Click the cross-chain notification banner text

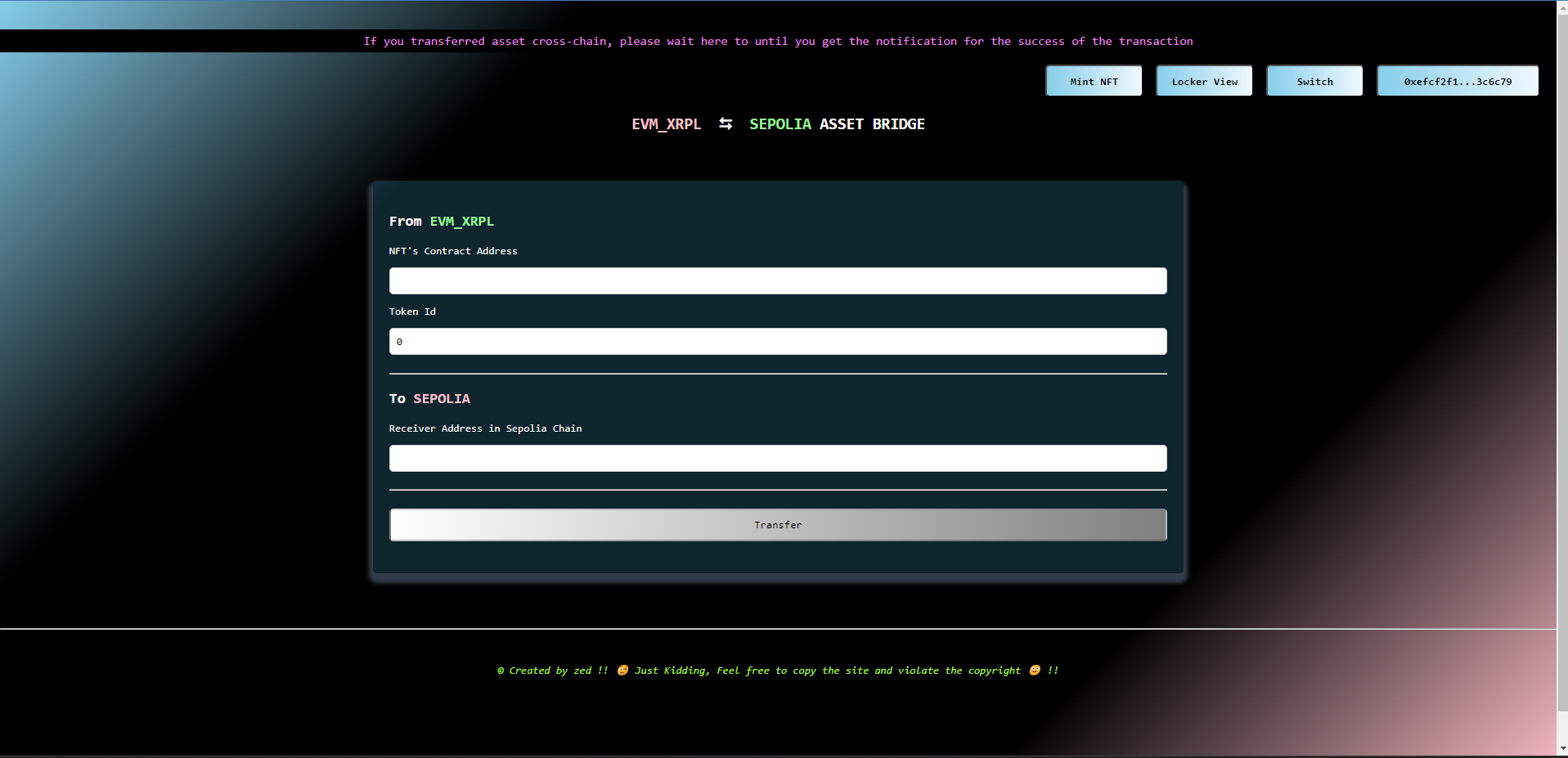click(x=778, y=41)
